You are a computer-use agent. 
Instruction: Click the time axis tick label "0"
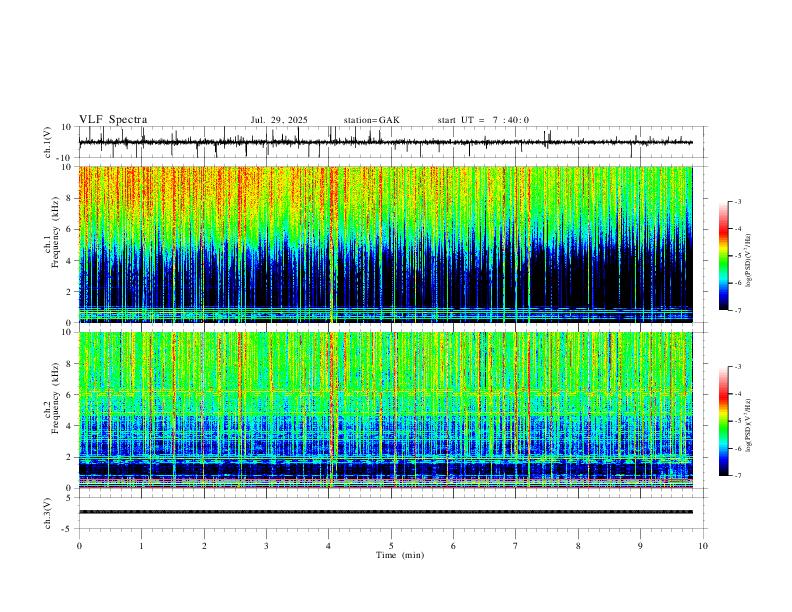click(79, 546)
